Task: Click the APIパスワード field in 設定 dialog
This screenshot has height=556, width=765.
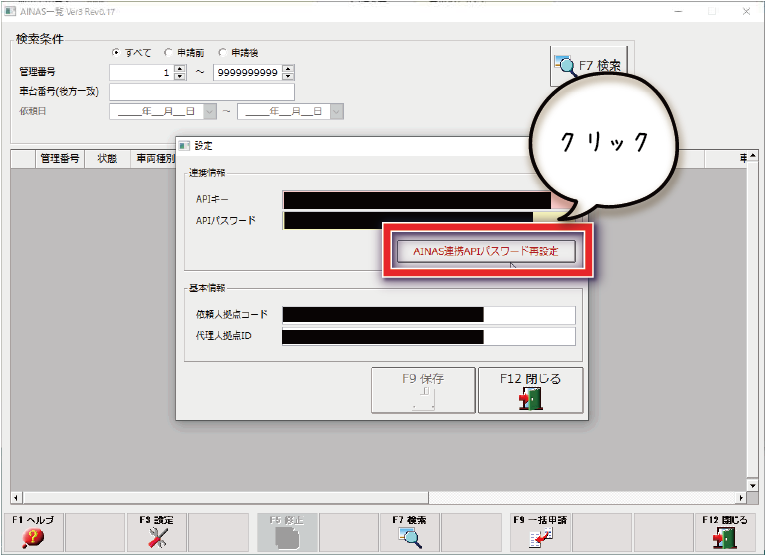Action: tap(429, 220)
